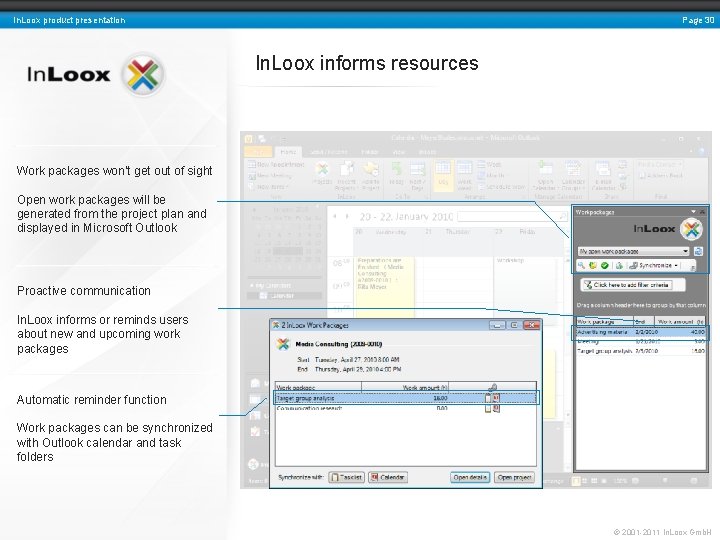Switch calendar to Week view

click(489, 164)
